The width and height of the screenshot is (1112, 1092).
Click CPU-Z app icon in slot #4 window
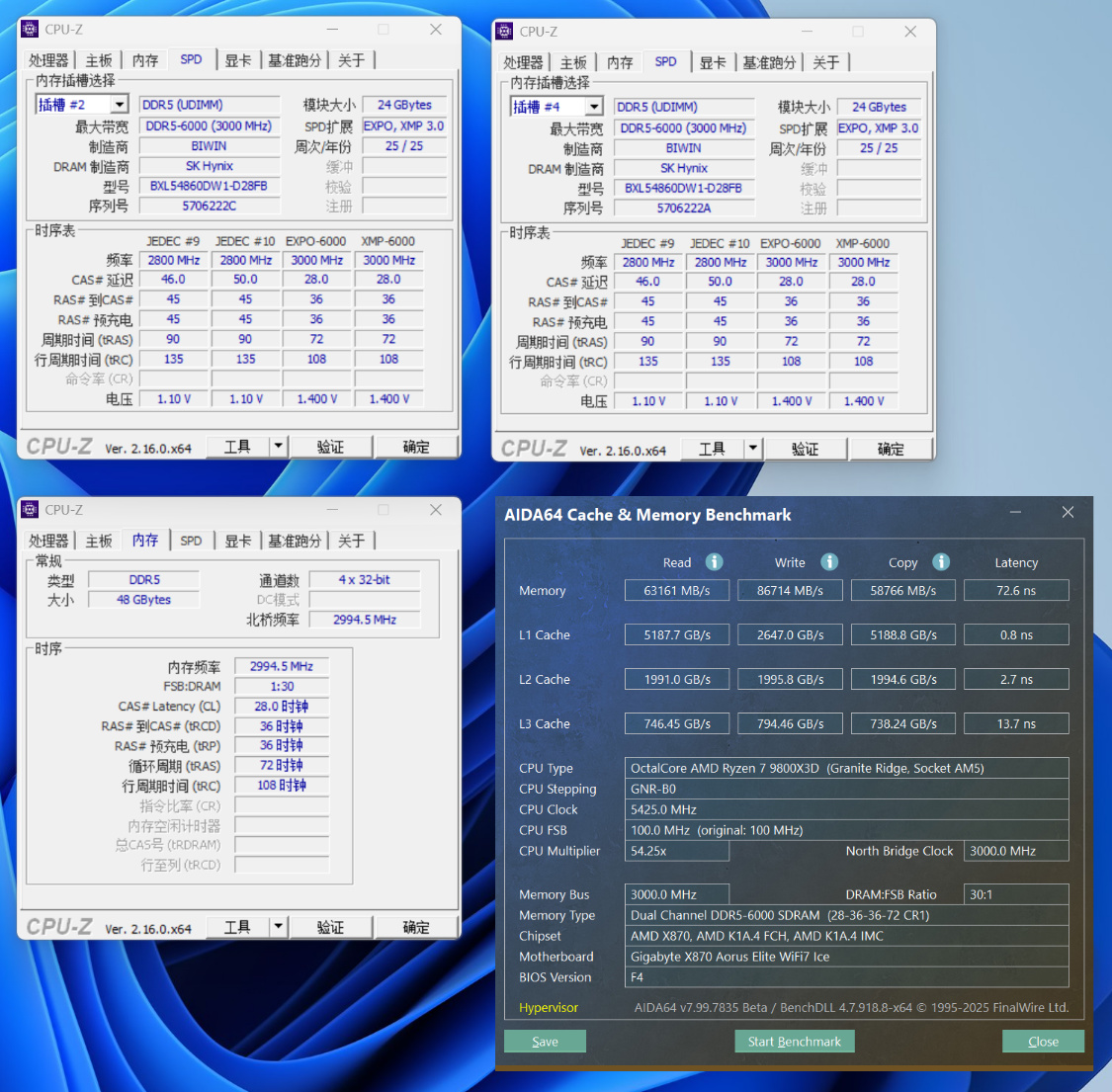504,32
